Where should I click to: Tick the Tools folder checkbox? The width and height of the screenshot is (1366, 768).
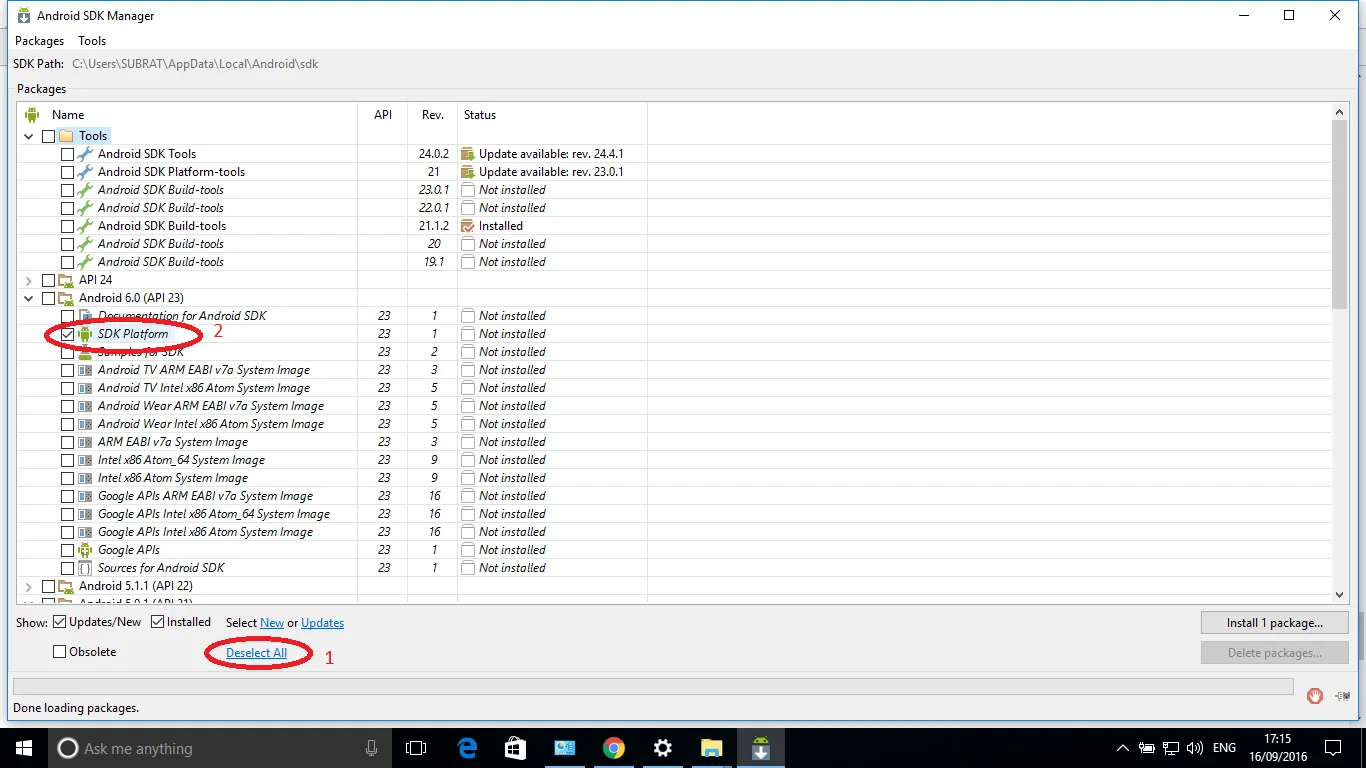click(x=48, y=136)
